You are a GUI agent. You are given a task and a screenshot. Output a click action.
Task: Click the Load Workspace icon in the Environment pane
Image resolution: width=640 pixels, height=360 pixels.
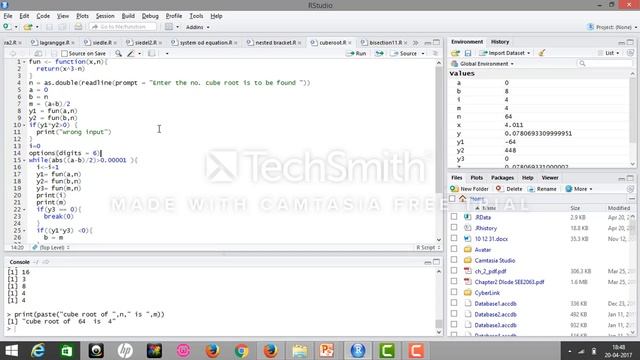click(456, 53)
